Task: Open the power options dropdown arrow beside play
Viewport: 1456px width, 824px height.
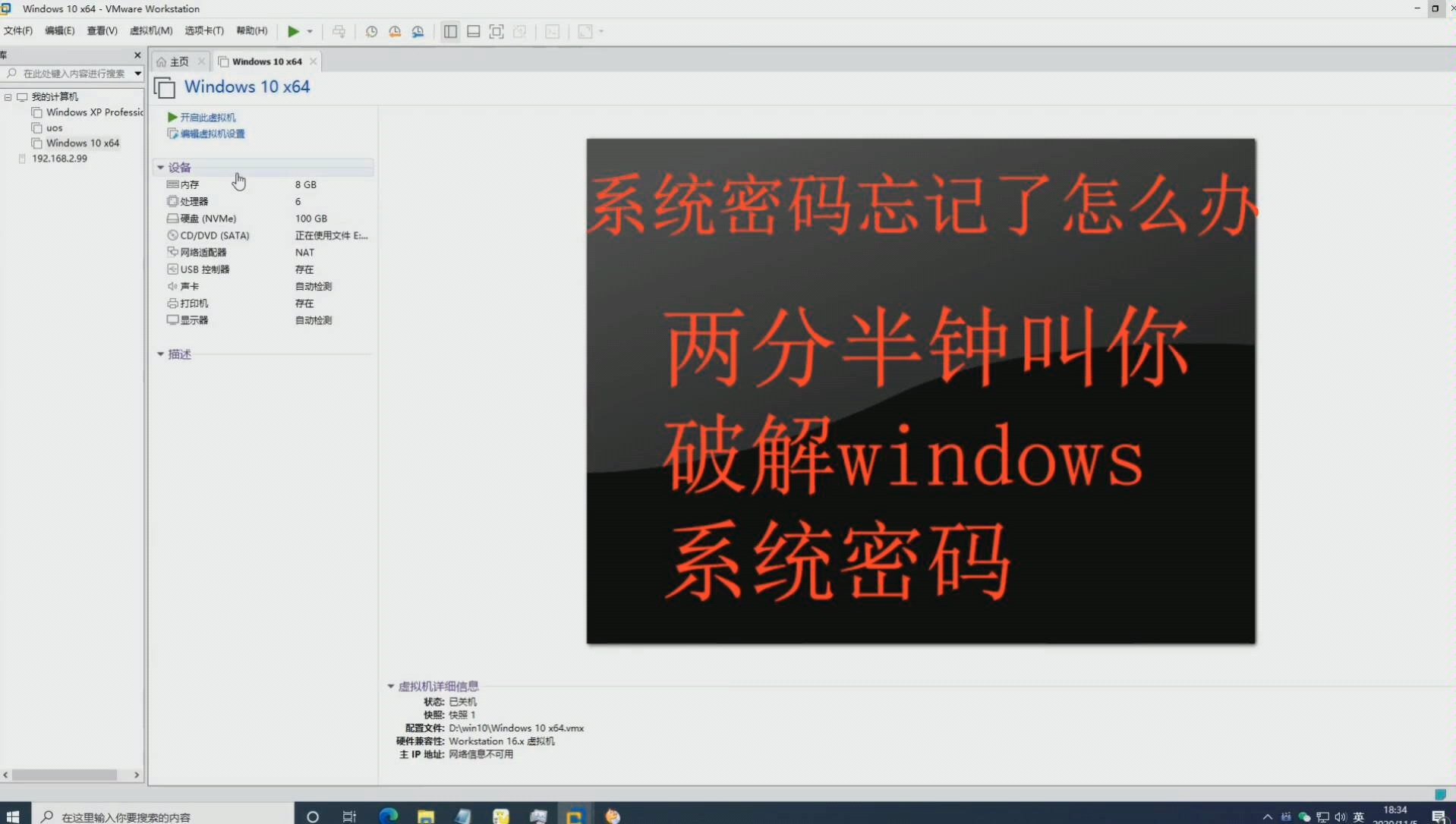Action: click(310, 32)
